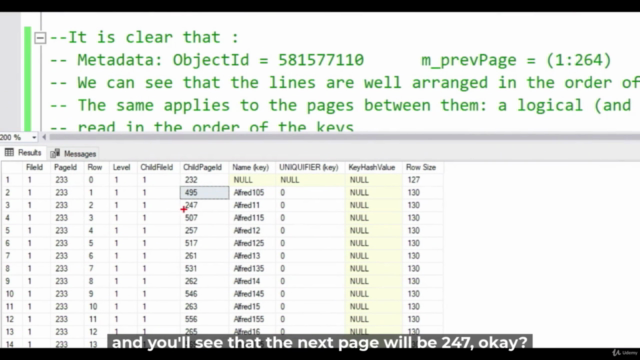The height and width of the screenshot is (360, 640).
Task: Open the 200 % zoom dropdown
Action: pyautogui.click(x=34, y=138)
